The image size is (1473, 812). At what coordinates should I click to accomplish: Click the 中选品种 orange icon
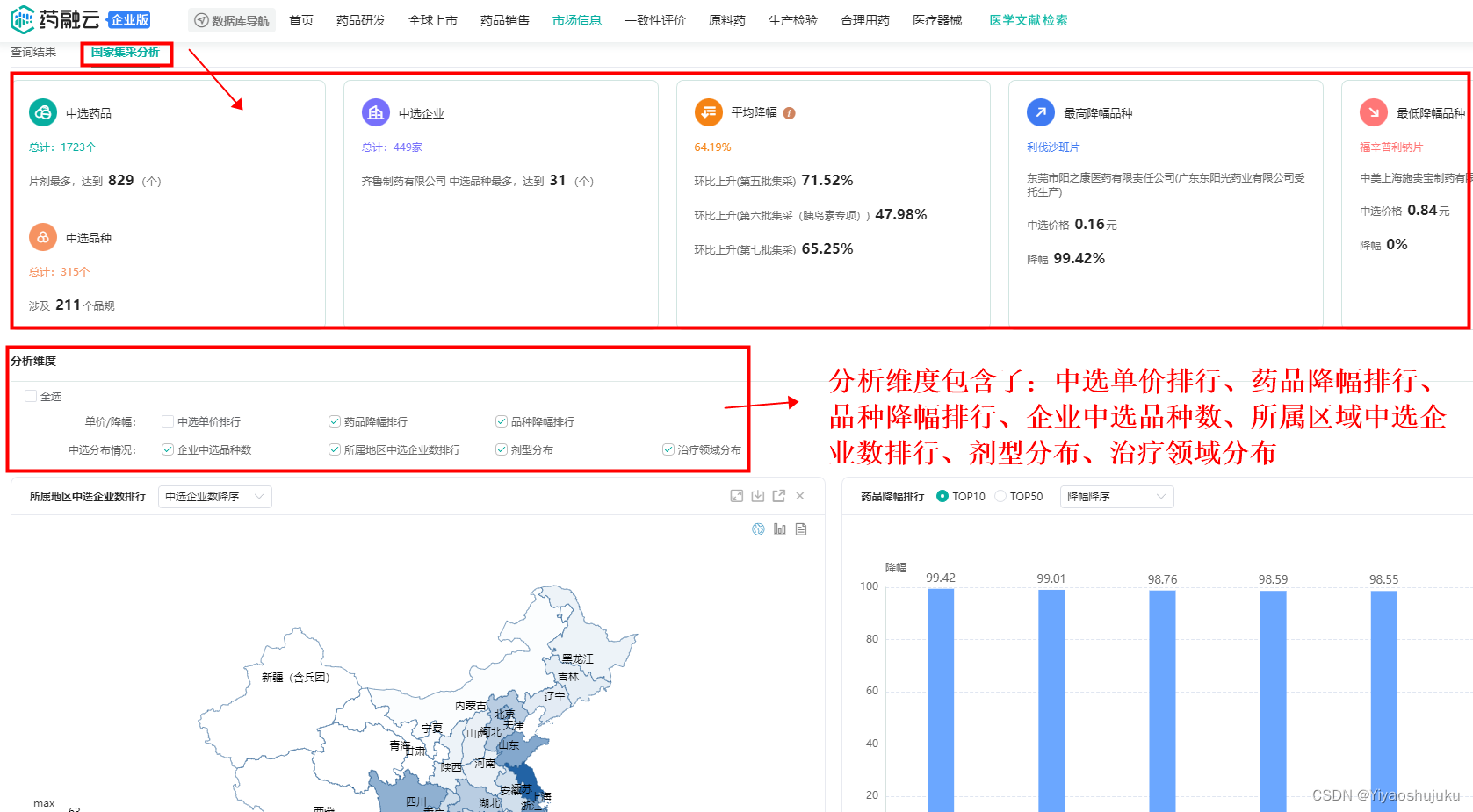[43, 237]
